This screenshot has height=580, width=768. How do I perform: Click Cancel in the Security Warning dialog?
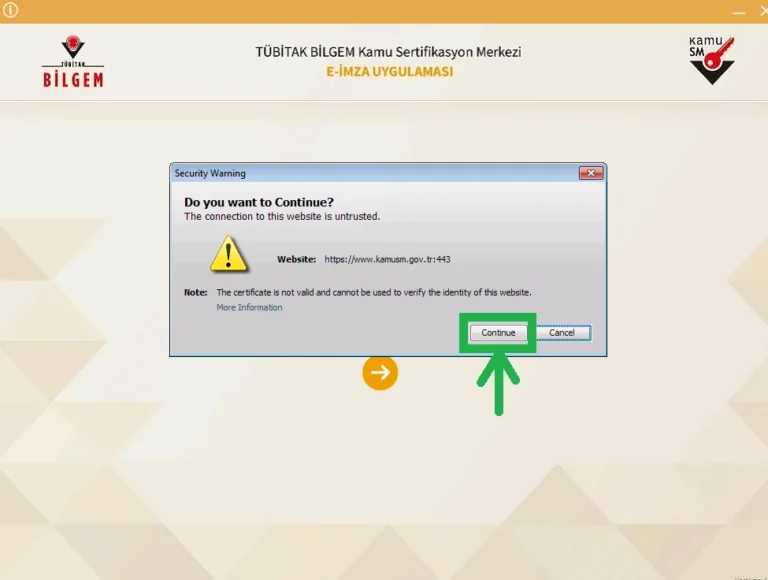pyautogui.click(x=562, y=333)
